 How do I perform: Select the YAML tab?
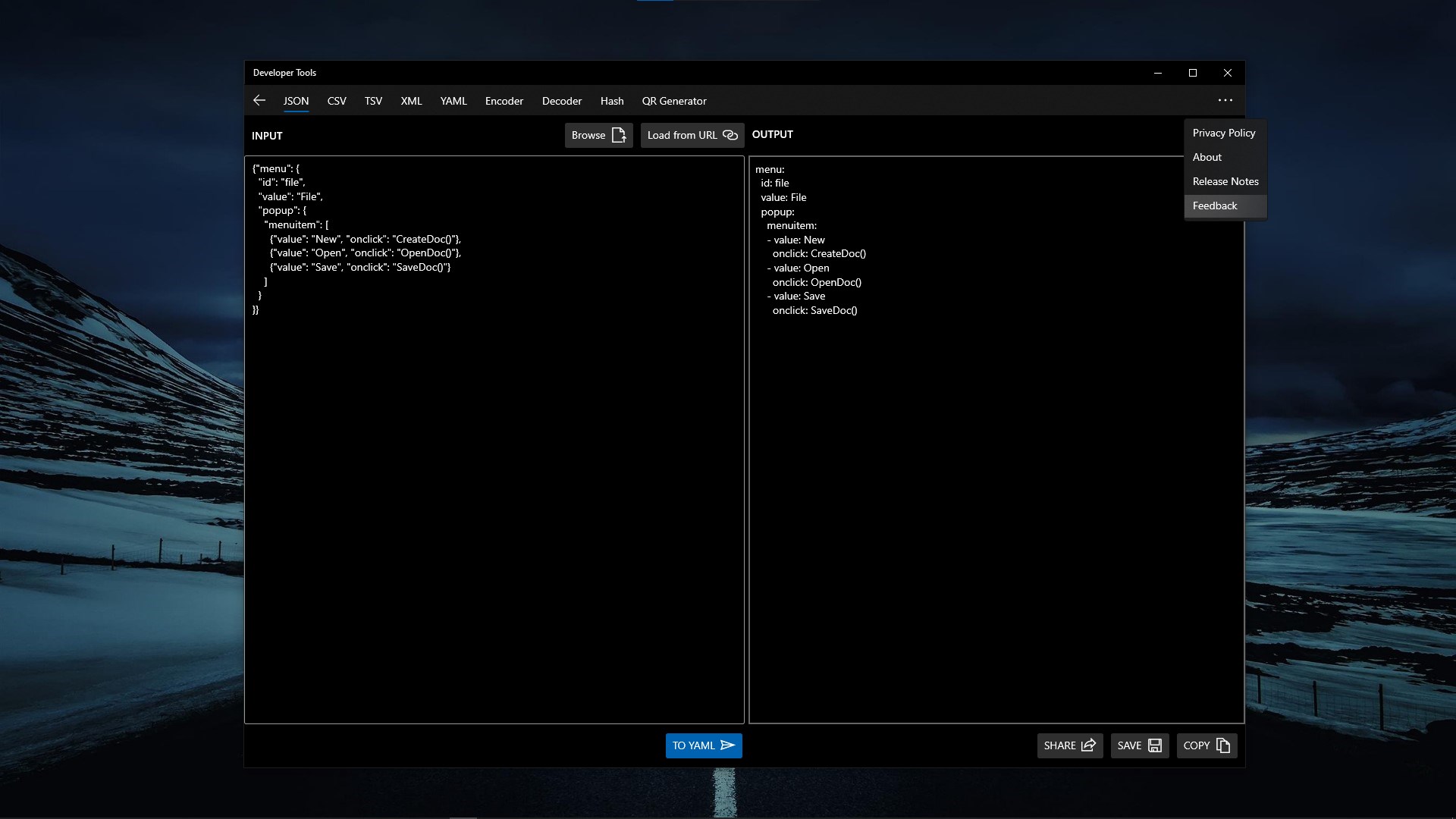click(453, 101)
